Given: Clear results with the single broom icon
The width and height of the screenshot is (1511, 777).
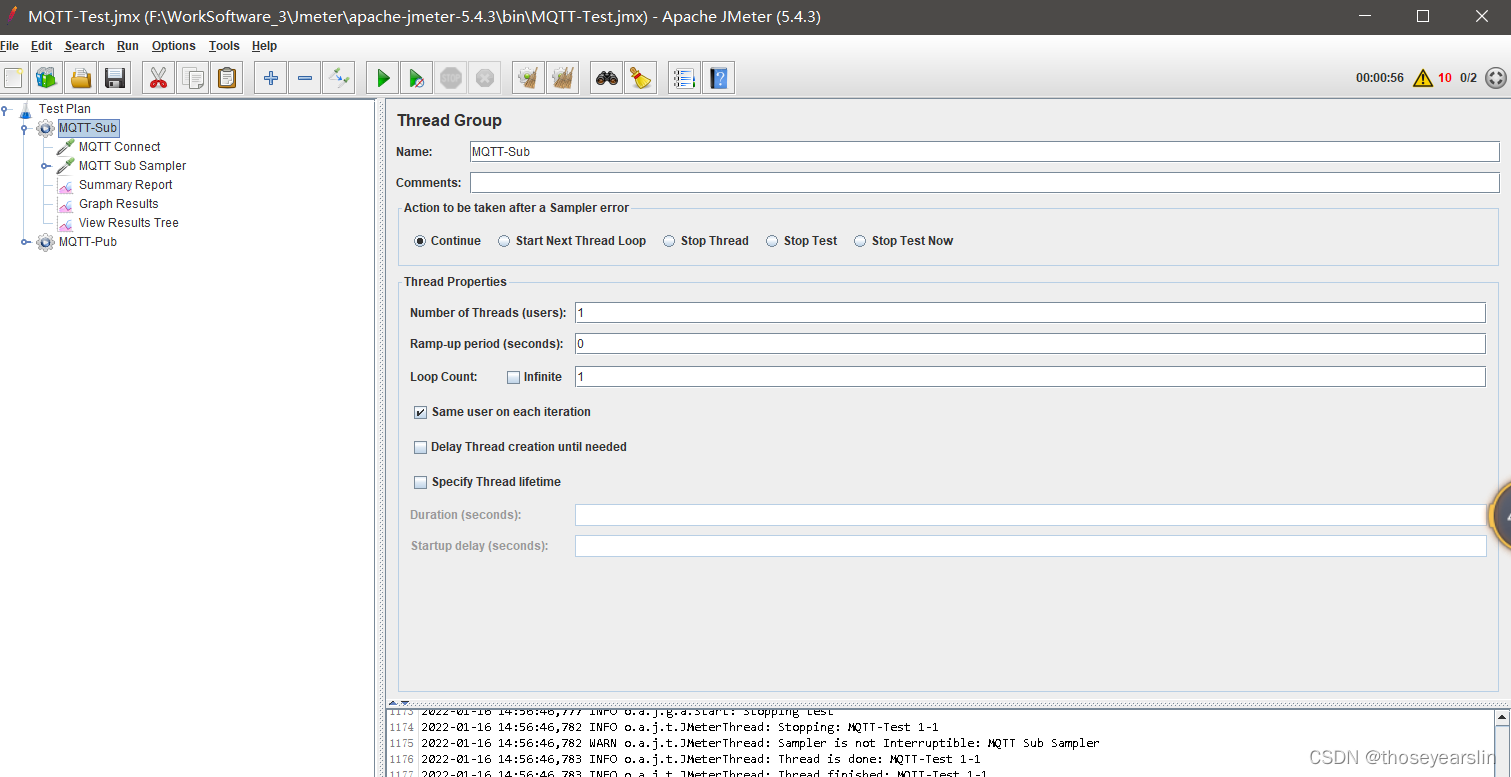Looking at the screenshot, I should click(x=528, y=77).
